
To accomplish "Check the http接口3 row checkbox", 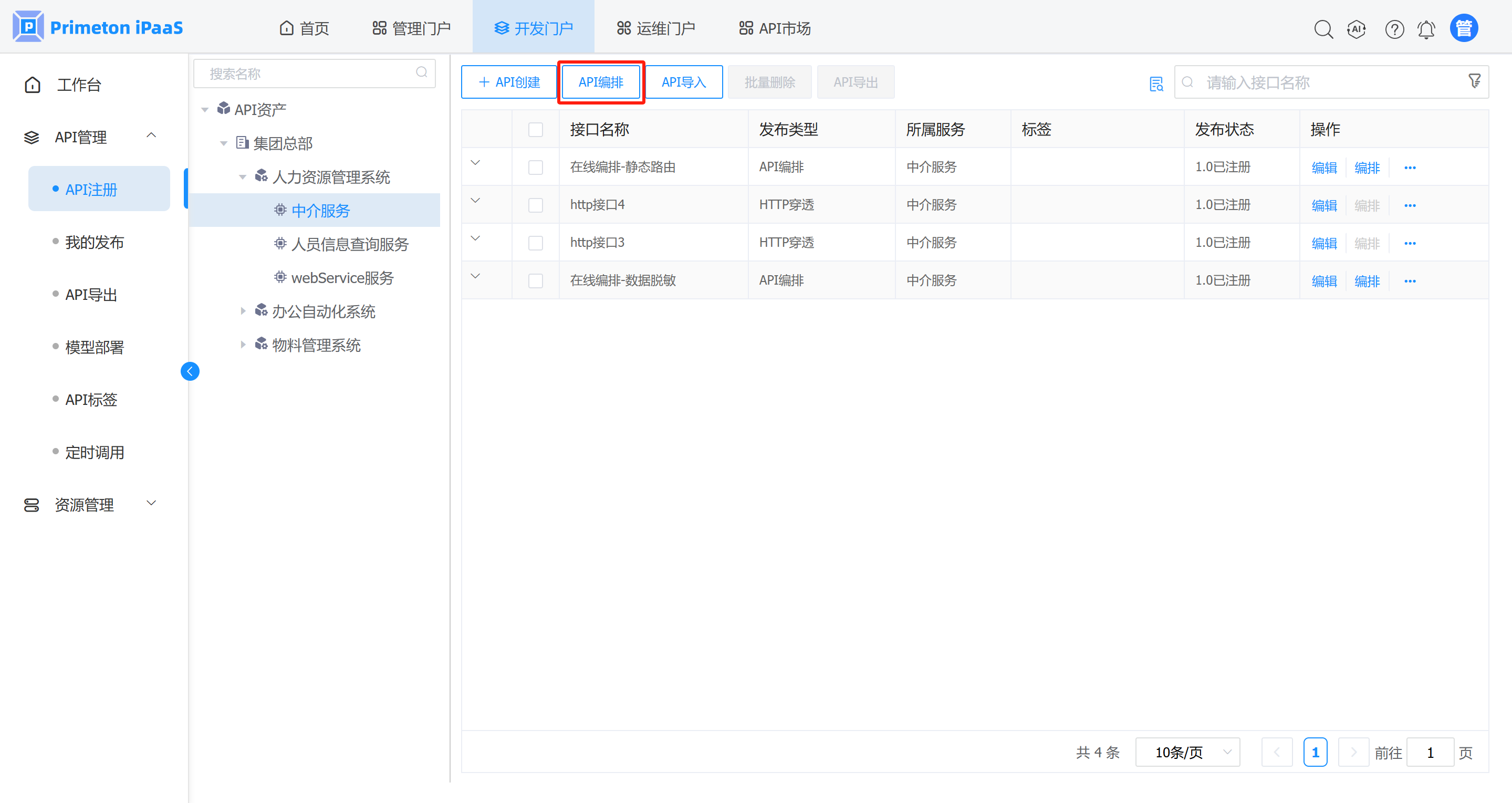I will coord(535,243).
